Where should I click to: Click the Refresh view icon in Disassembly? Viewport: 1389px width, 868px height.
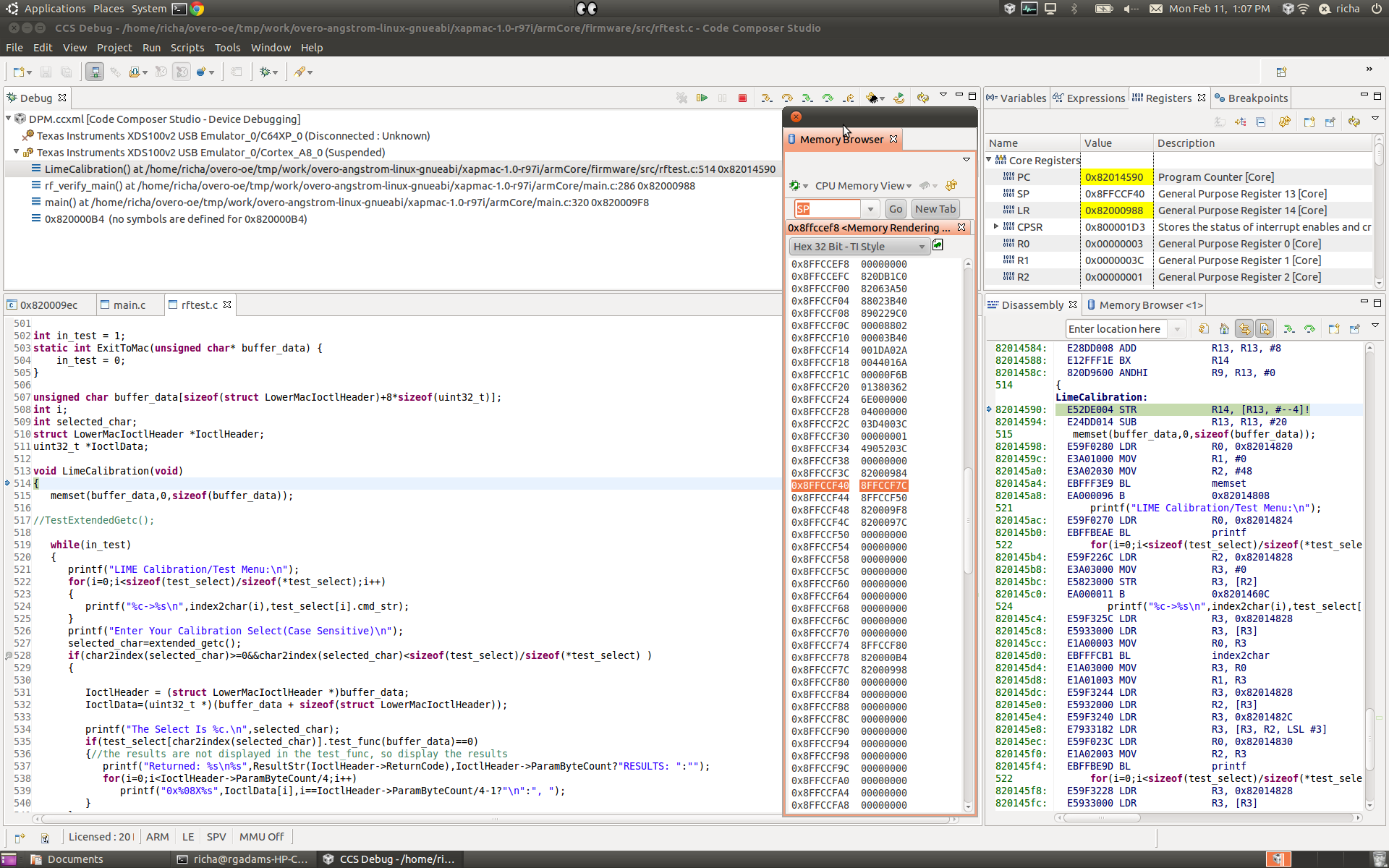coord(1204,329)
